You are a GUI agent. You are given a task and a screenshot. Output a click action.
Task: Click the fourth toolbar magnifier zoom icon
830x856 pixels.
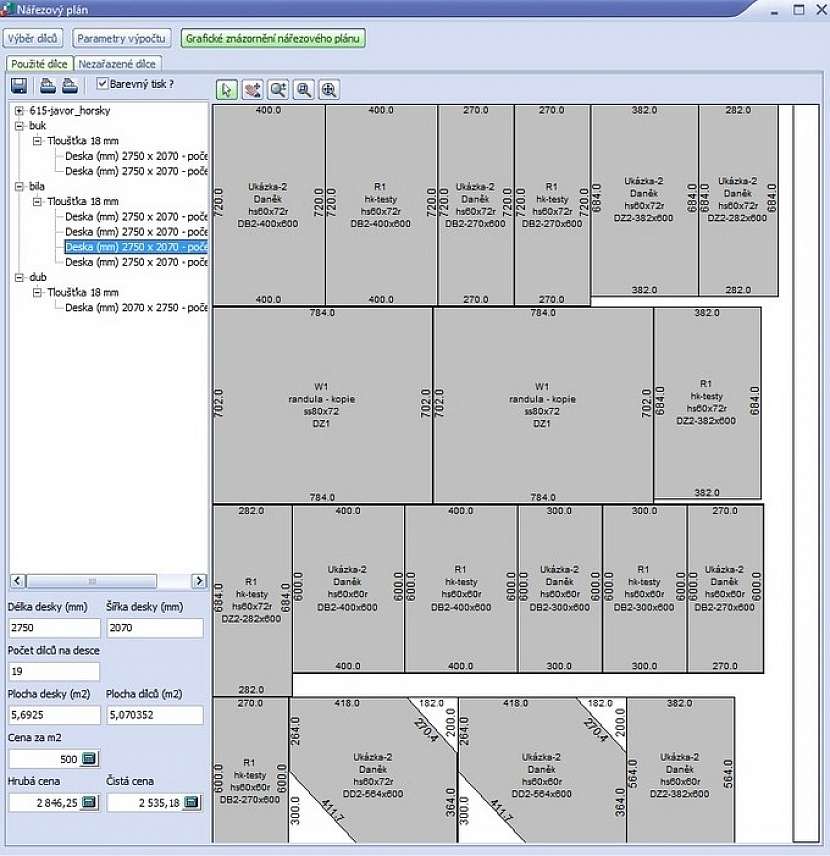(x=304, y=90)
